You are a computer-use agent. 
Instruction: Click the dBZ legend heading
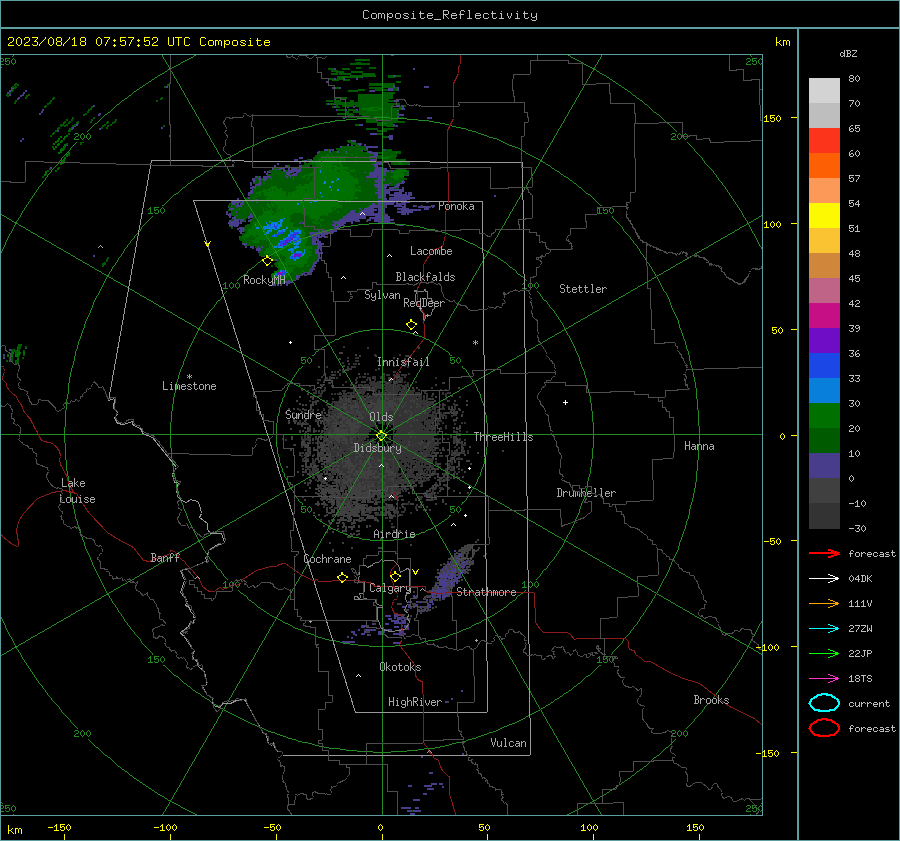[x=848, y=53]
